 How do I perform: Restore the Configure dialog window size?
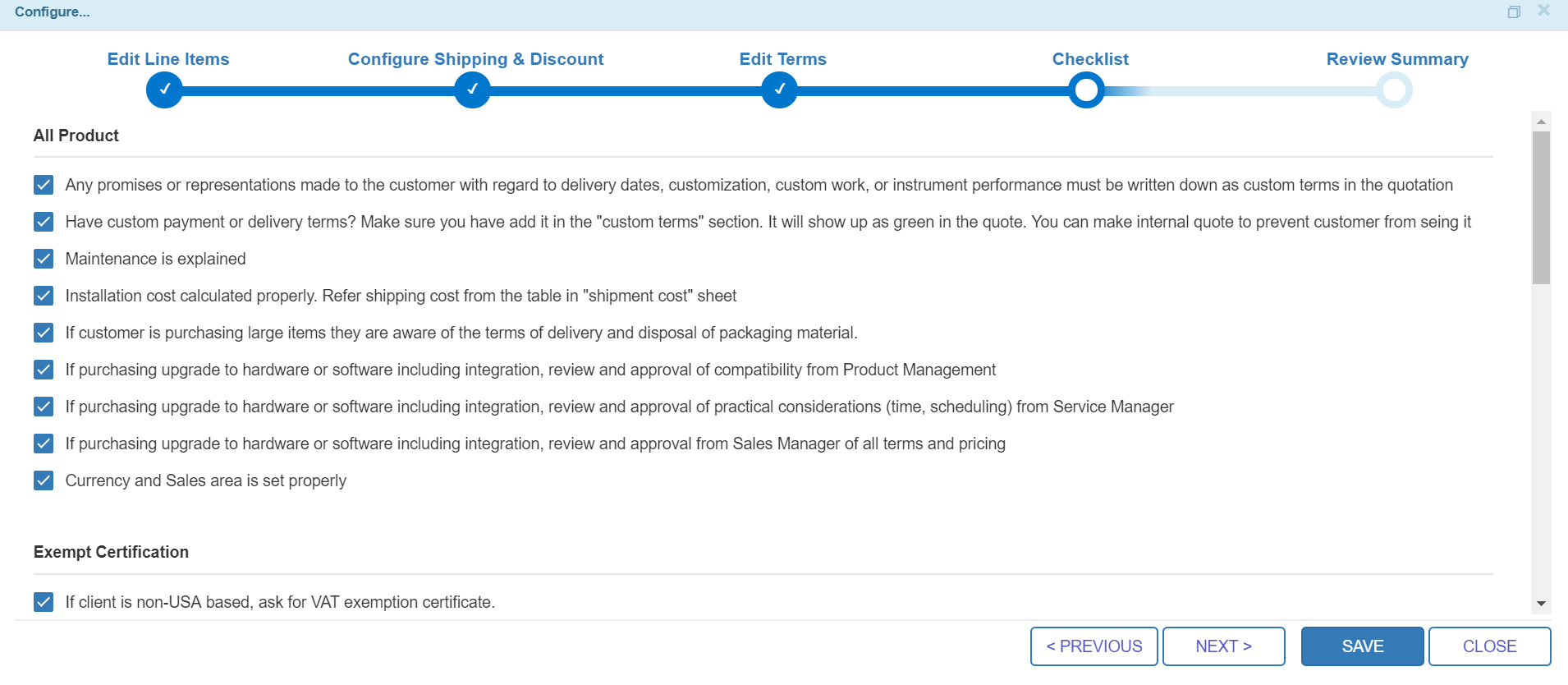click(x=1514, y=11)
